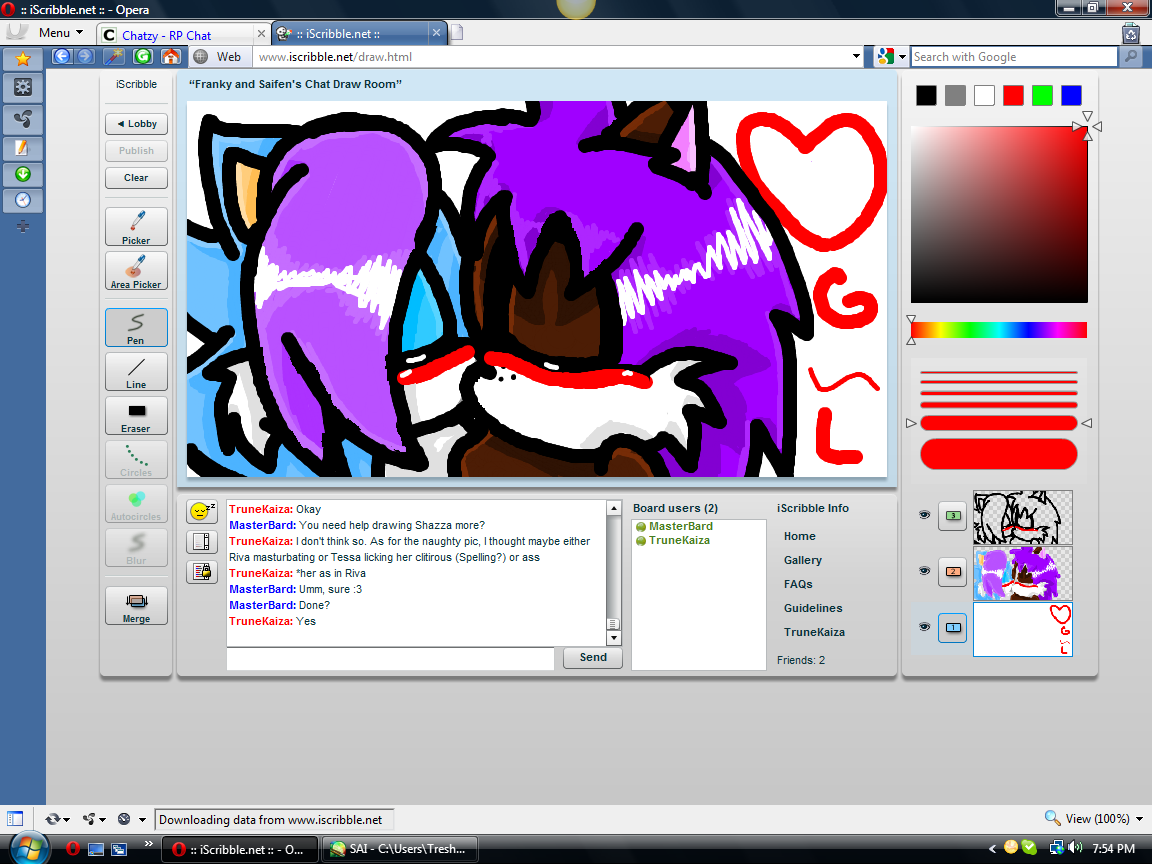Pick the black color swatch
1152x864 pixels.
tap(926, 96)
